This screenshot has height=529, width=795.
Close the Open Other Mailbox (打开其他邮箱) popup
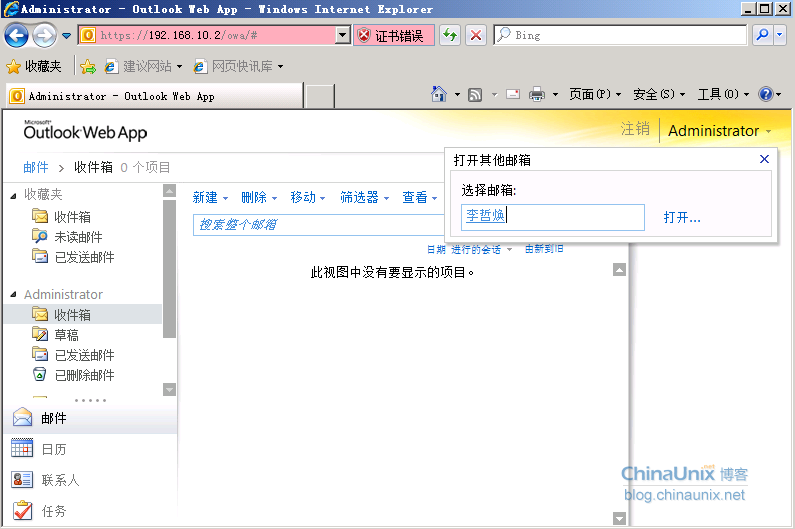pos(764,159)
